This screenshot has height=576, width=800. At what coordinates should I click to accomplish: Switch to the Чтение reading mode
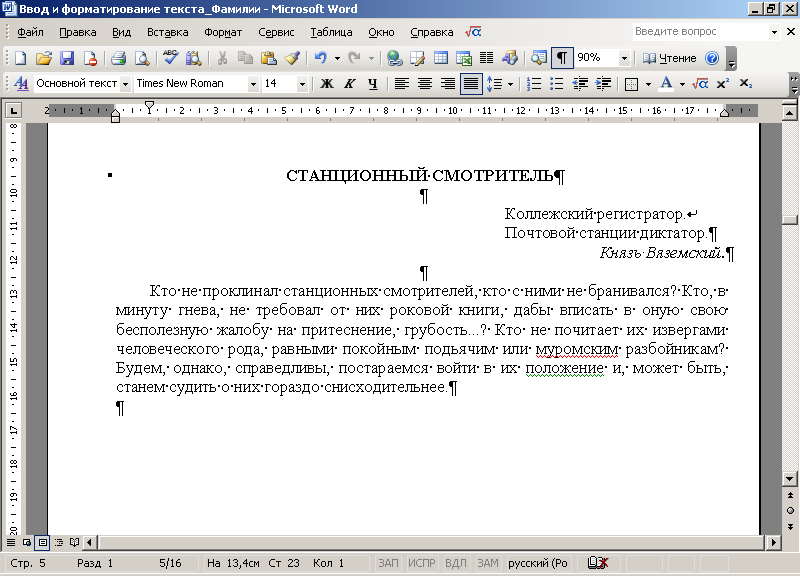pos(669,58)
